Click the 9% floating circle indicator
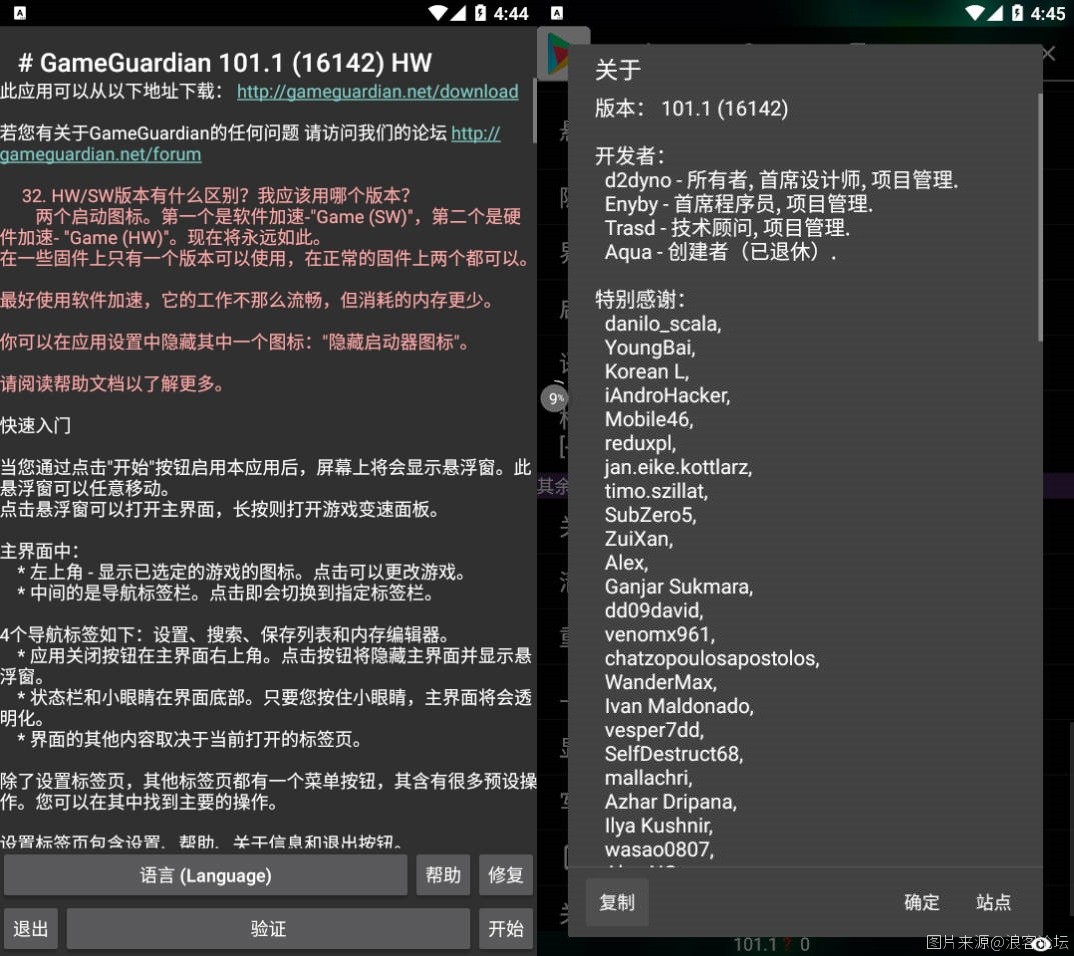 tap(555, 398)
